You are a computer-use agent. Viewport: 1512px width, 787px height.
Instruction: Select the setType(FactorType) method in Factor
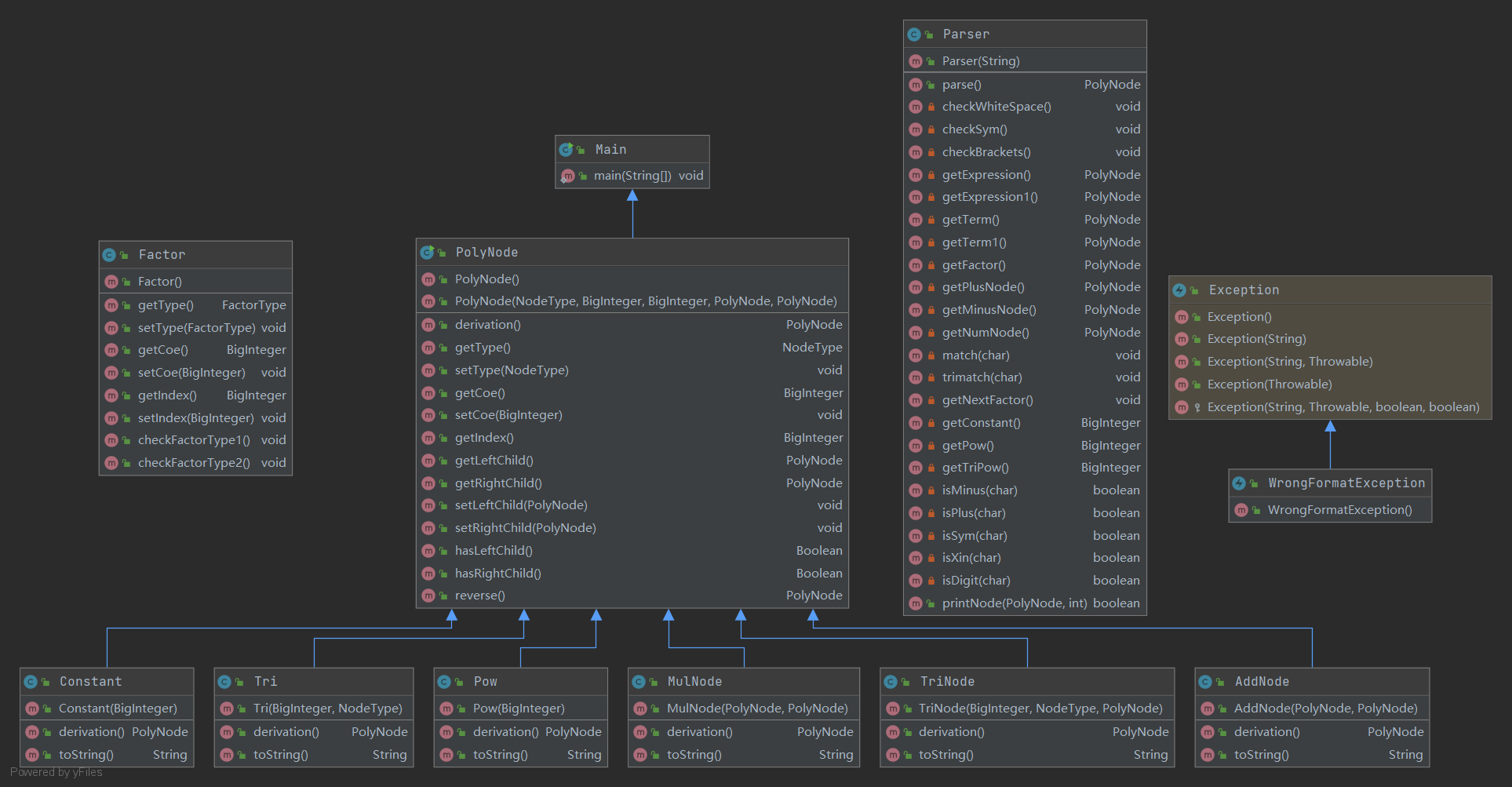click(x=195, y=328)
